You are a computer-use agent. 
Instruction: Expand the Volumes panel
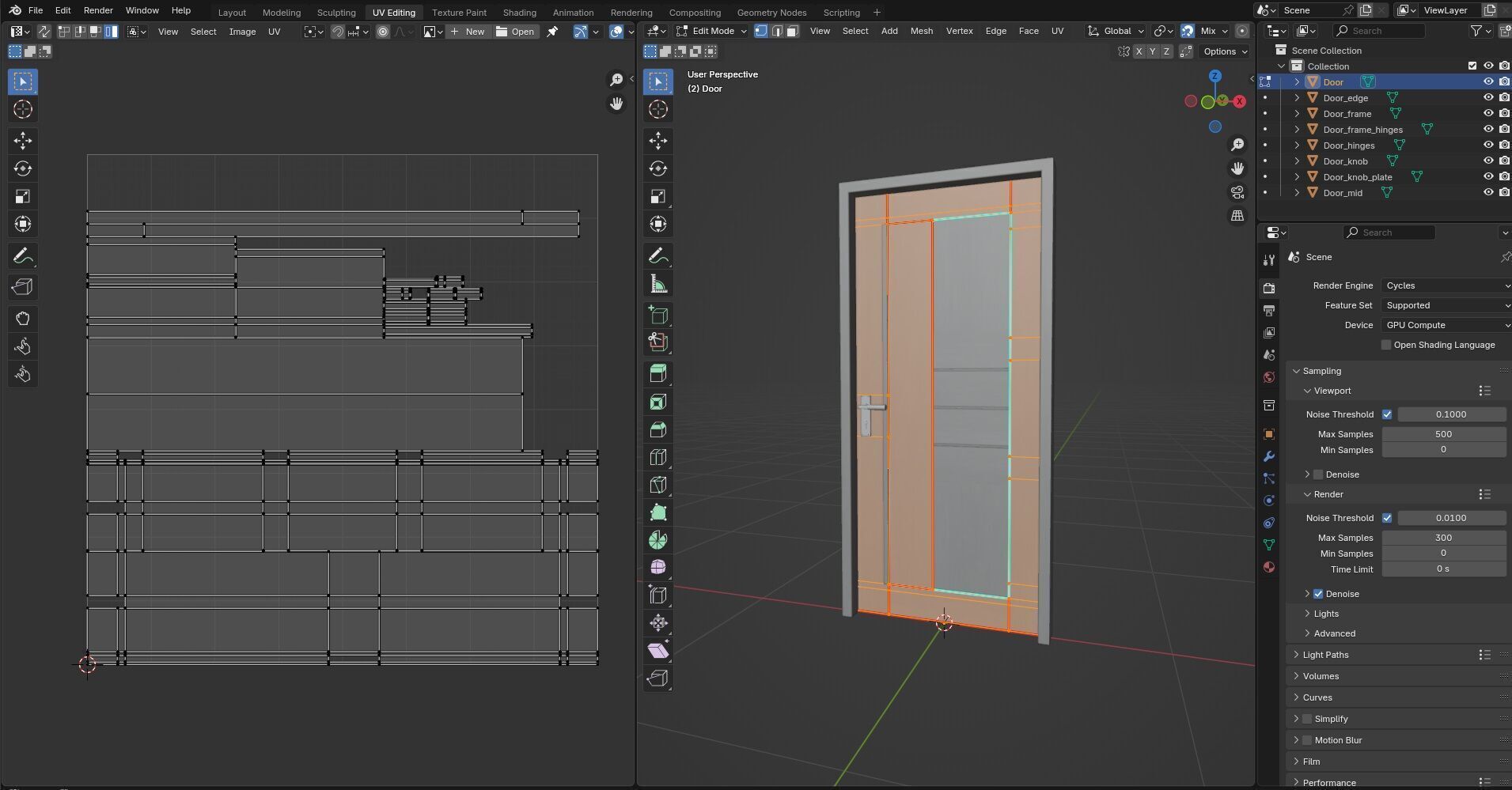pyautogui.click(x=1321, y=676)
